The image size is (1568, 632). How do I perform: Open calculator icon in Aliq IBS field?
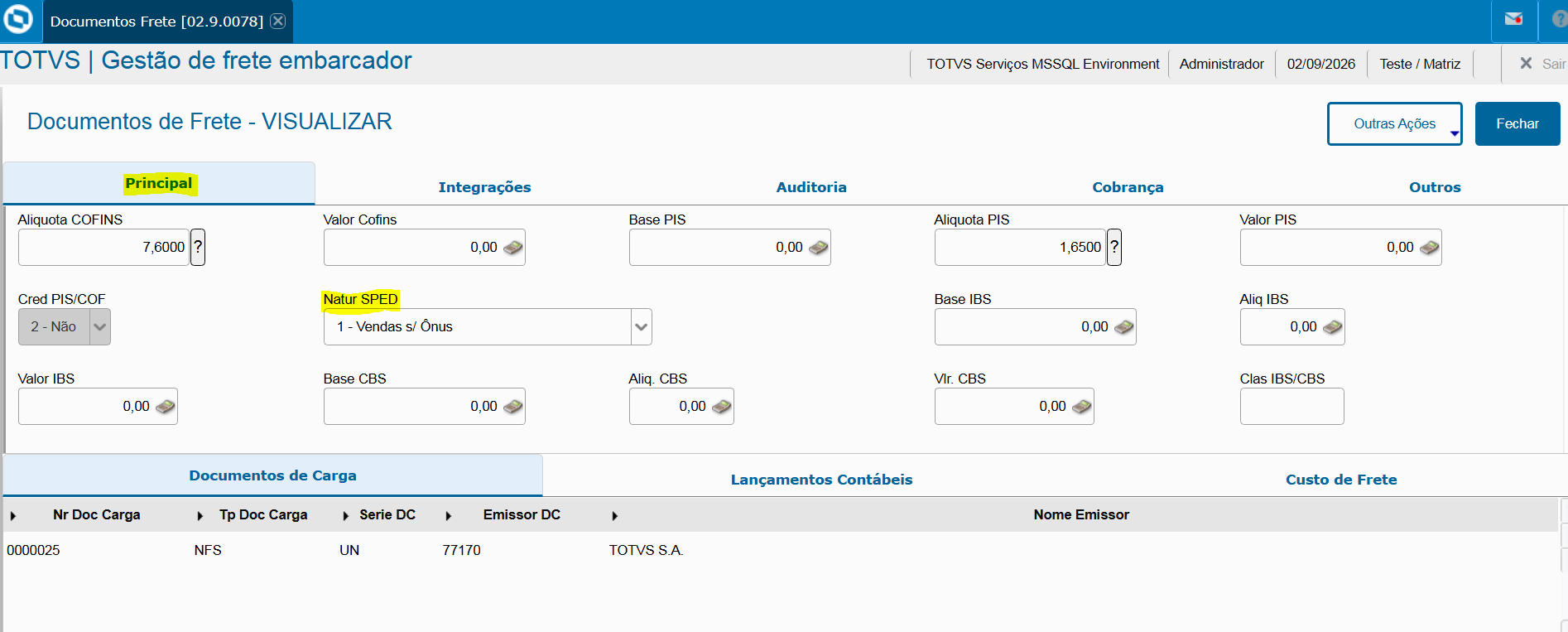pos(1333,327)
